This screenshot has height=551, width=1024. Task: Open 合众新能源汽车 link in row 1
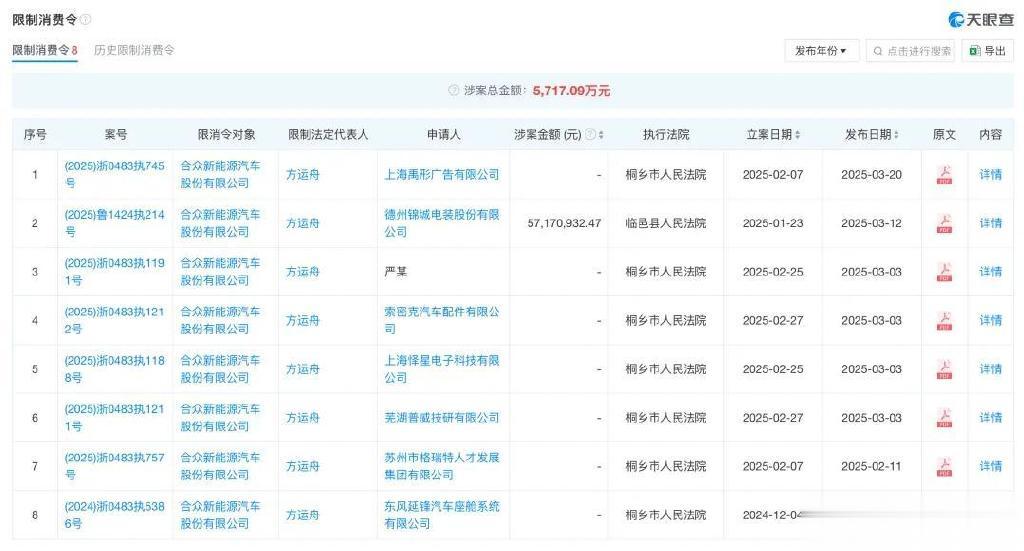coord(220,174)
